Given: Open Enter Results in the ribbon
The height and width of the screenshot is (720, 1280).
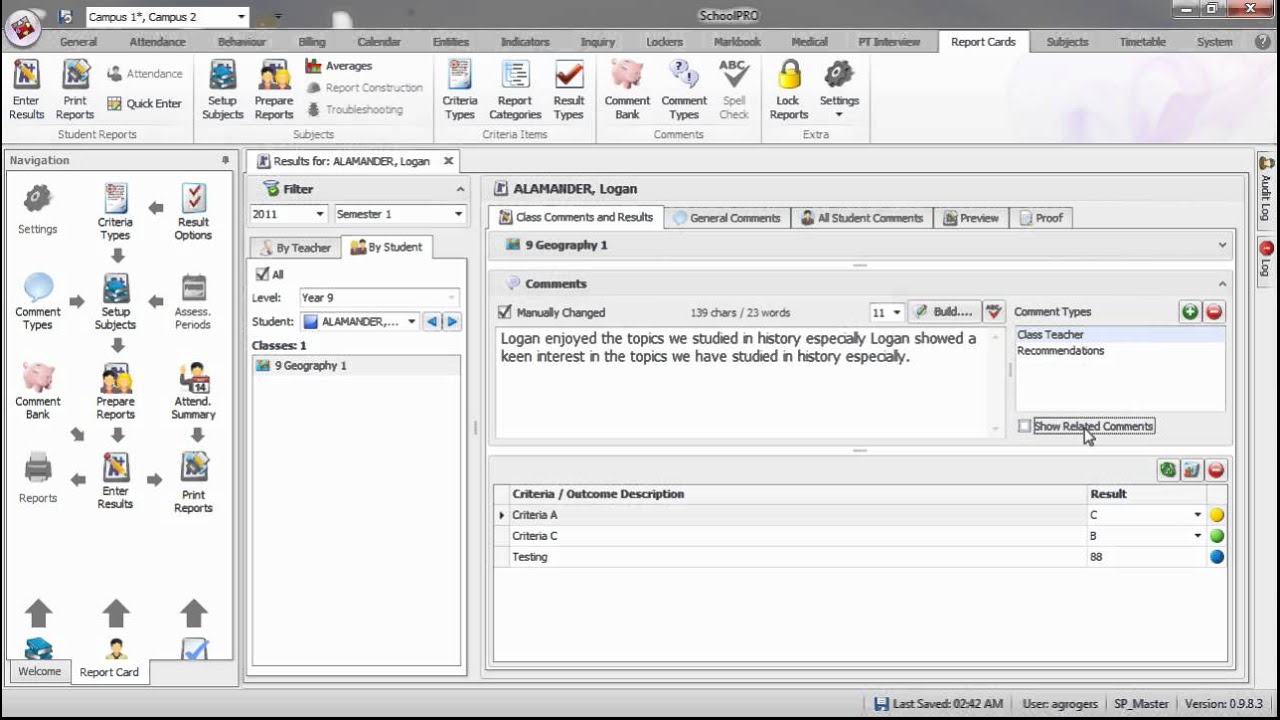Looking at the screenshot, I should click(26, 89).
